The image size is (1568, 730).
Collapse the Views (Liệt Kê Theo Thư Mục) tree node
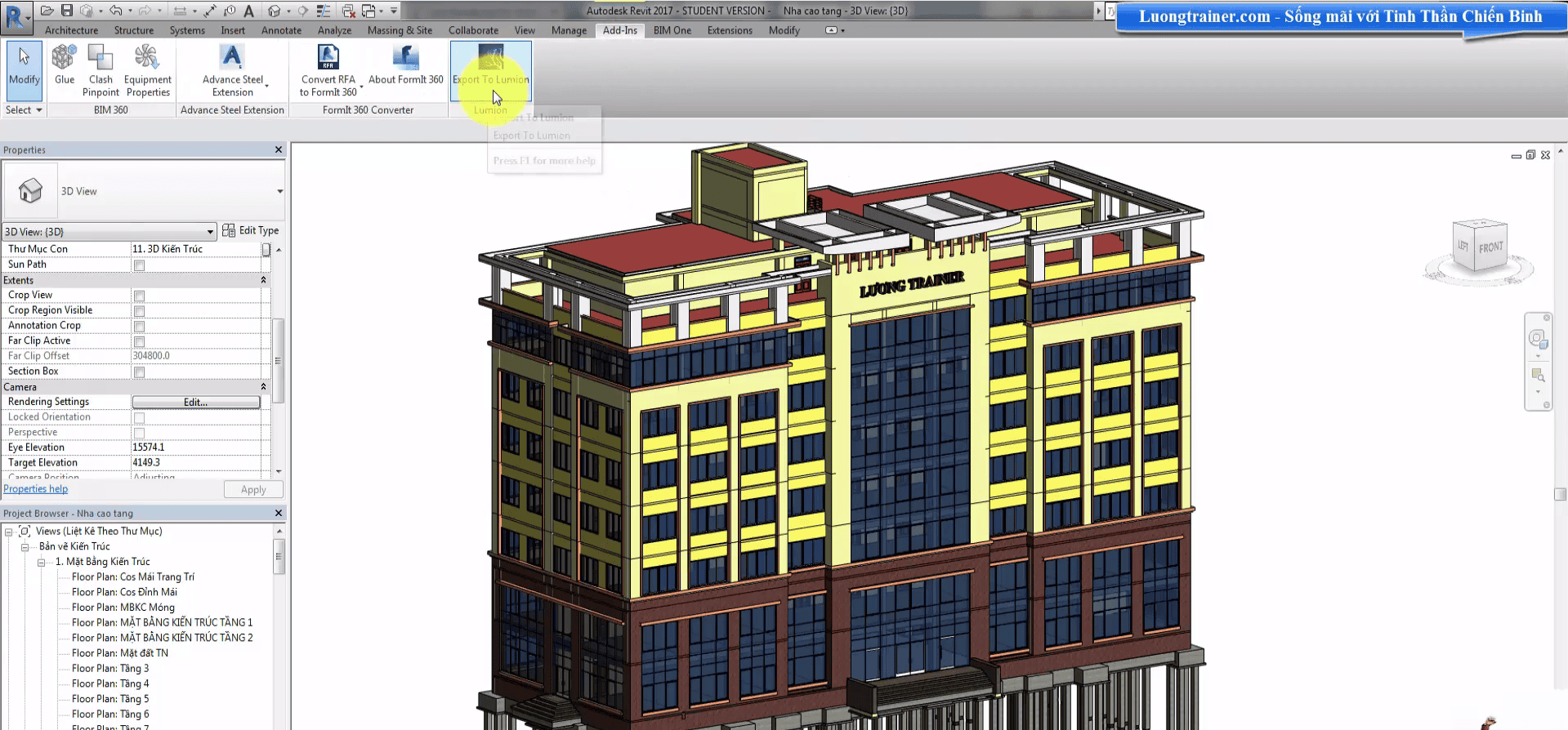click(9, 532)
